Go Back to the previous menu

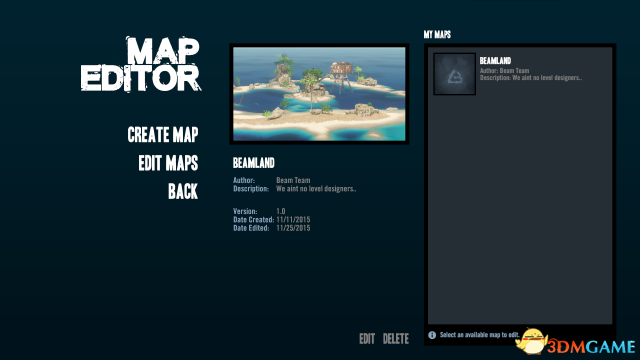point(183,191)
